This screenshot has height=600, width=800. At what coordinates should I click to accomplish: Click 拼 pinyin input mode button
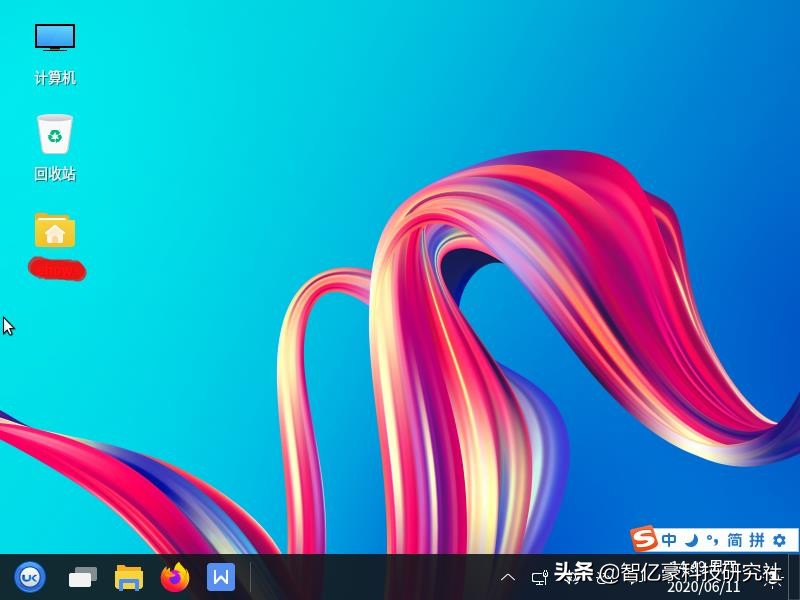point(756,540)
